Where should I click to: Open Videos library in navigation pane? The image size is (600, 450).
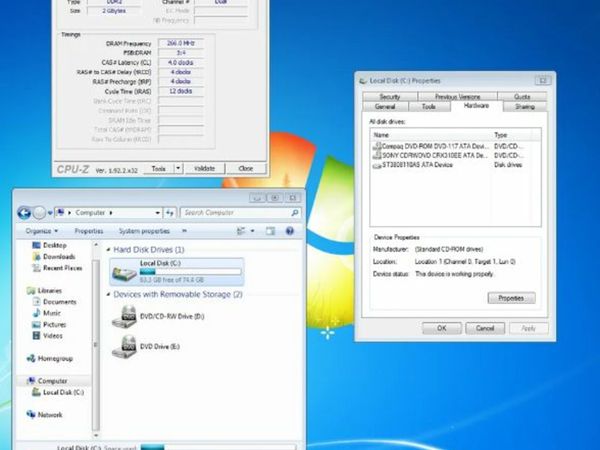pyautogui.click(x=48, y=336)
